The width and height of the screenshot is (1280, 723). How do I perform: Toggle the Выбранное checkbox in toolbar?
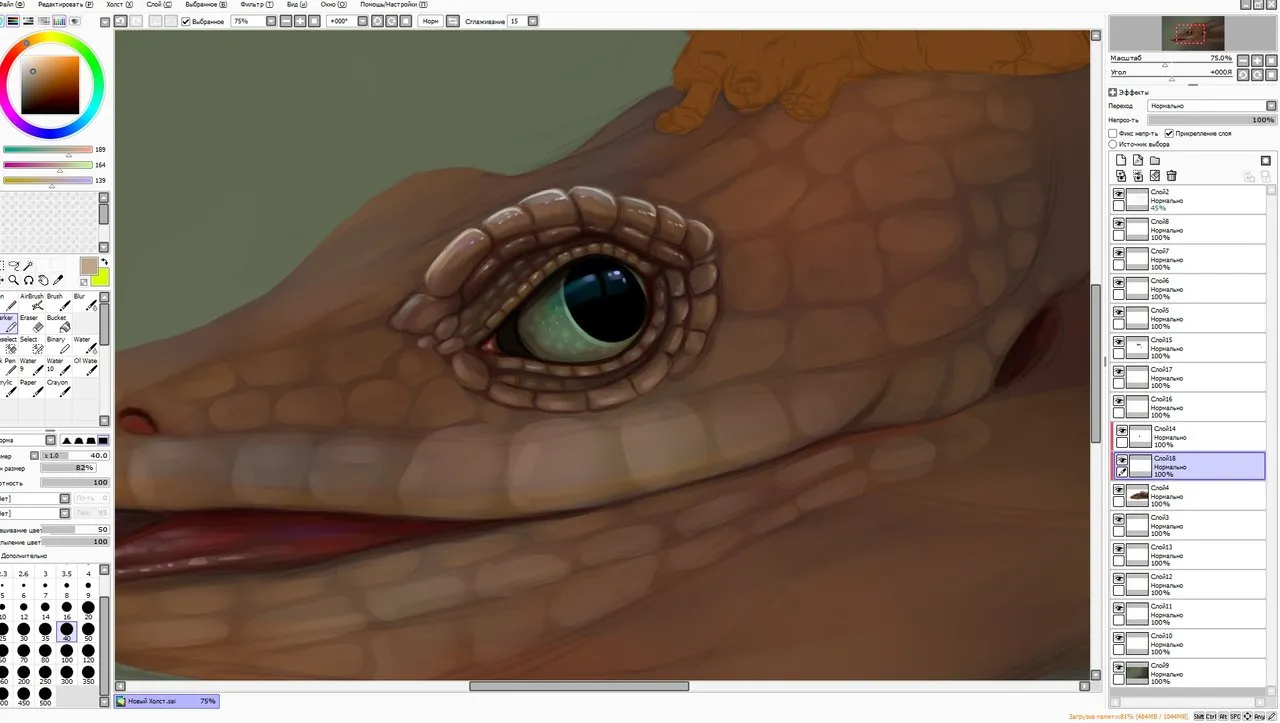click(x=185, y=21)
